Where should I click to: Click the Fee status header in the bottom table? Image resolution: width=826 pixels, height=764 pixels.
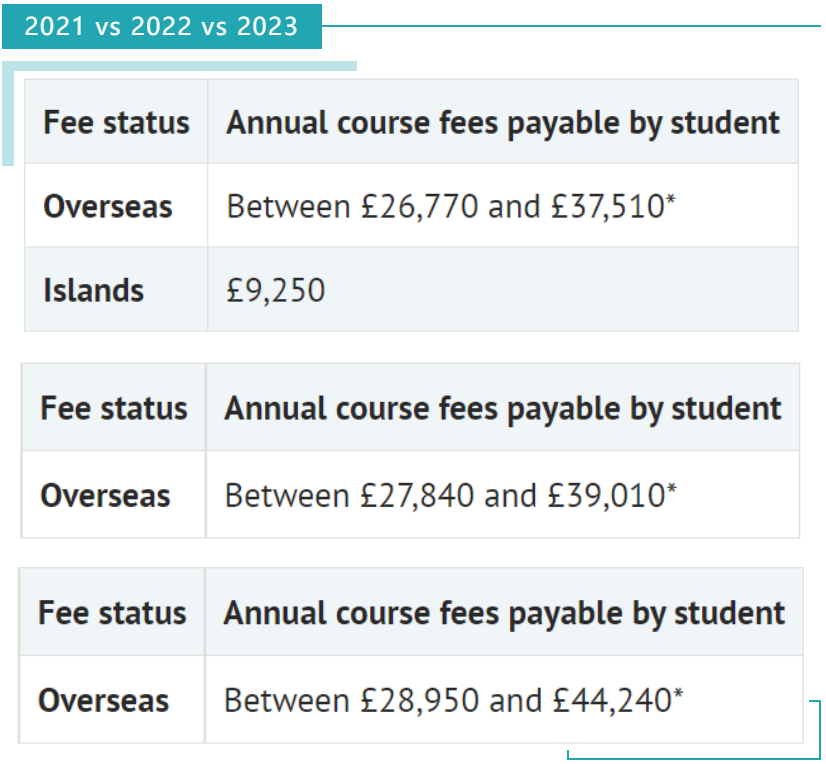coord(112,612)
